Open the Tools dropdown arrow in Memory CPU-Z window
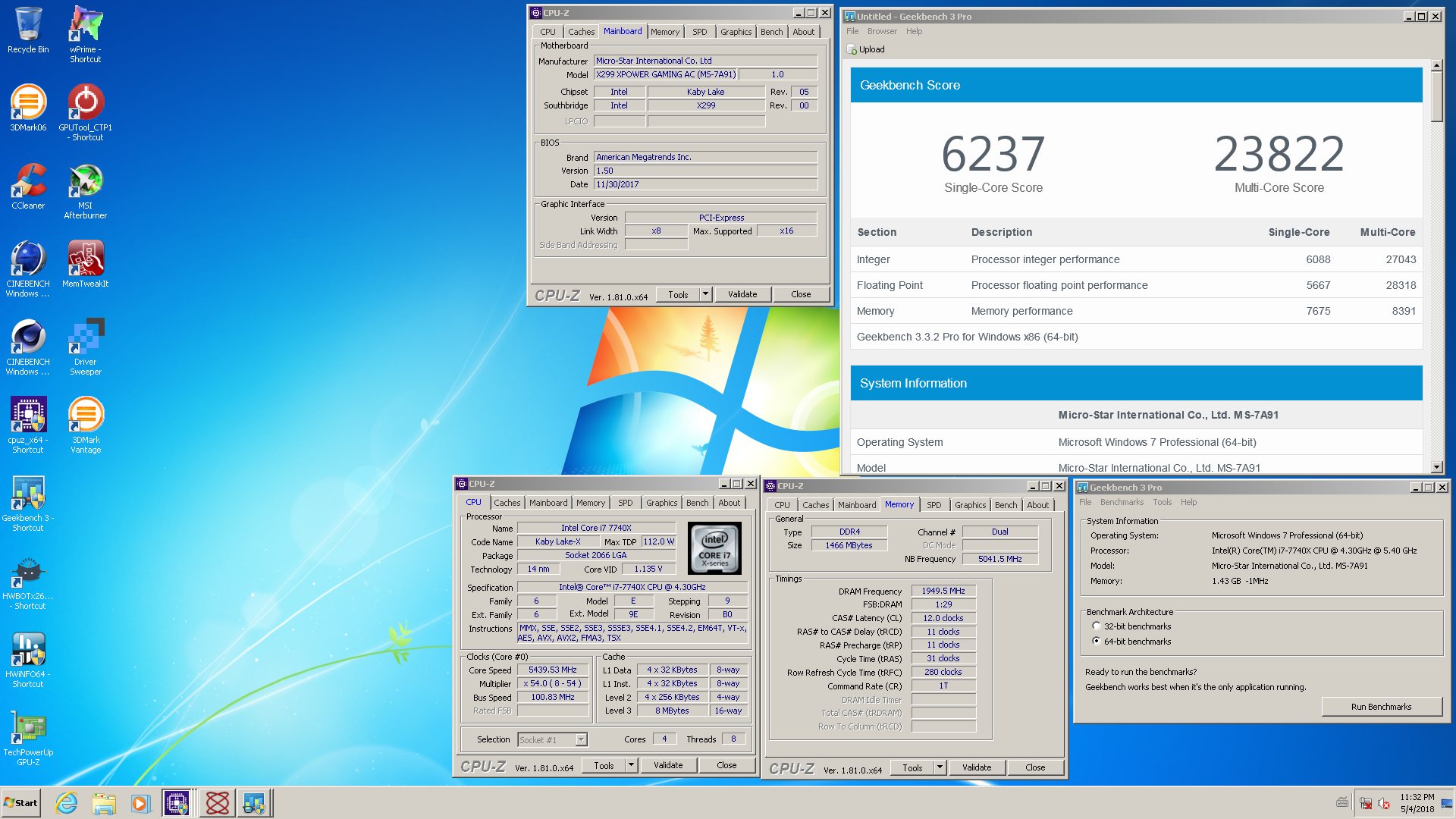1456x819 pixels. (940, 767)
